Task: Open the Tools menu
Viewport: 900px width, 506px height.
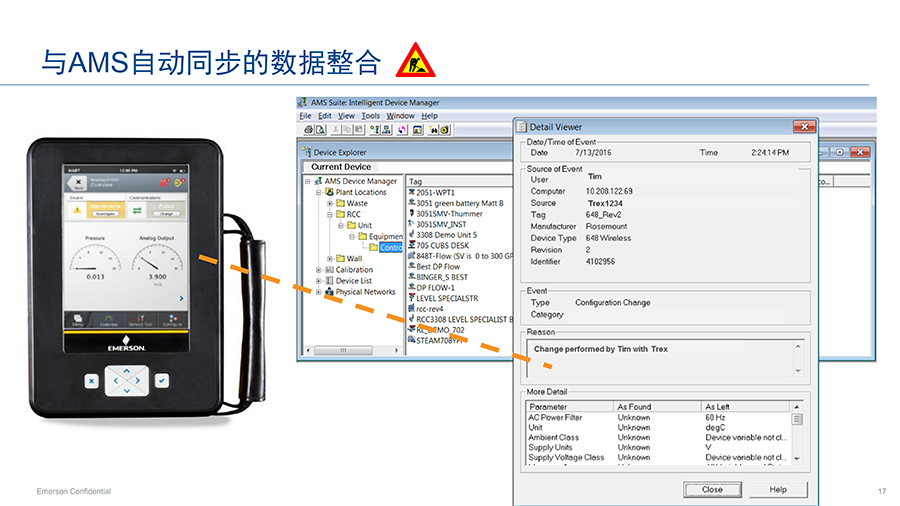Action: pyautogui.click(x=370, y=116)
